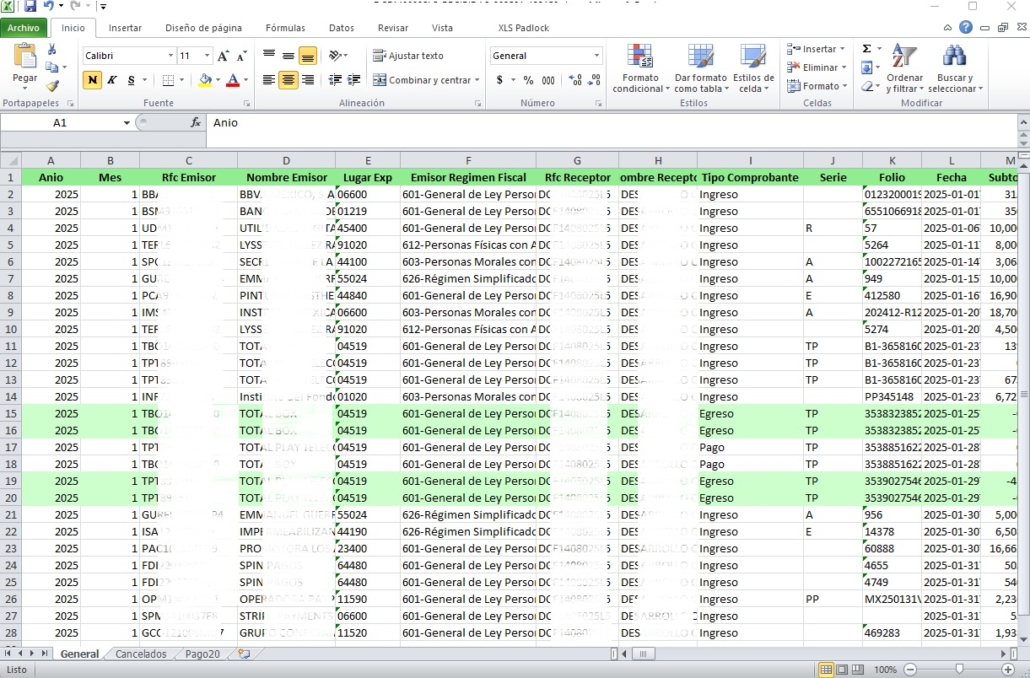Click the zoom slider handle

(959, 669)
